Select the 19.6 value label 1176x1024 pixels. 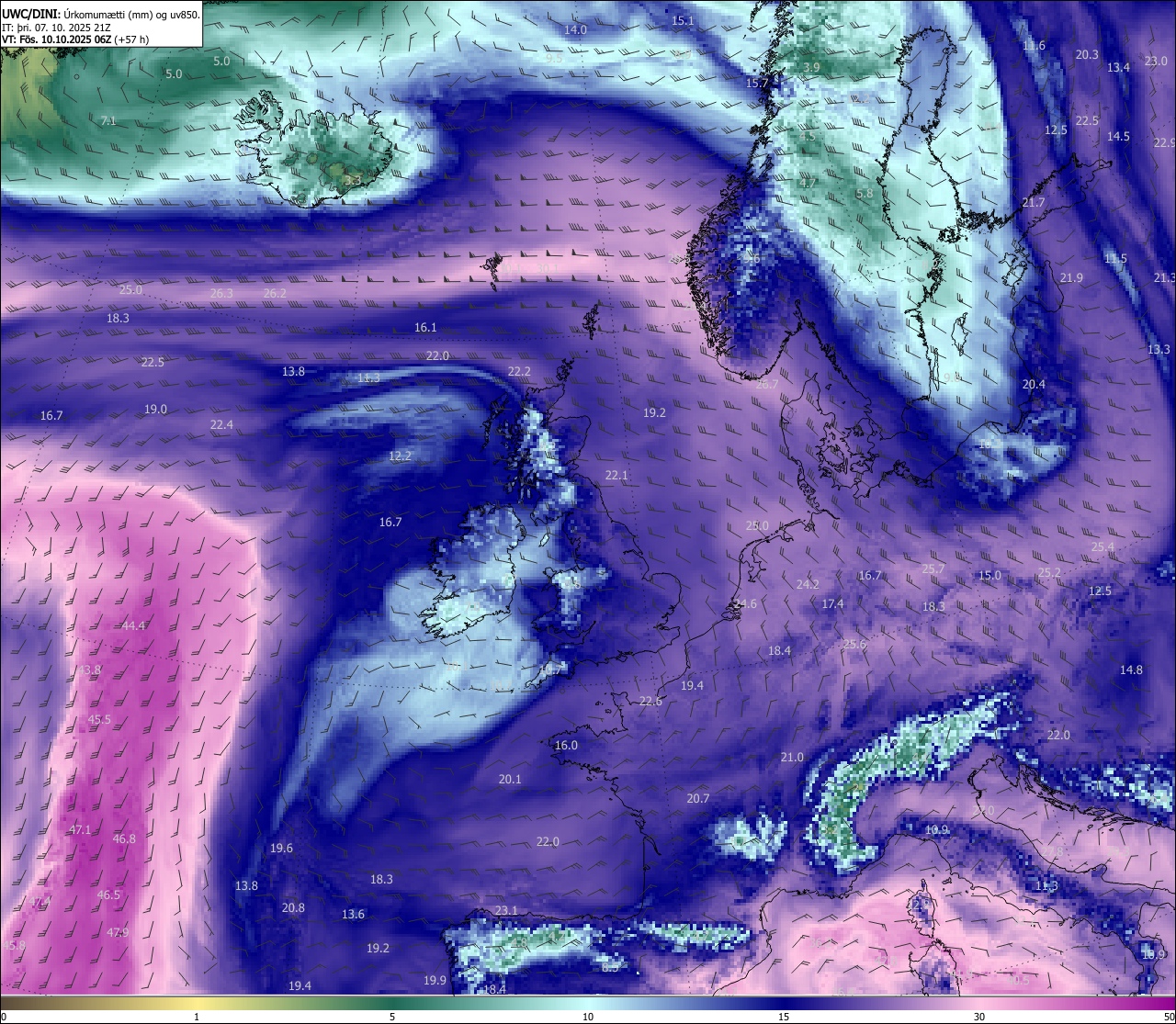click(x=281, y=848)
